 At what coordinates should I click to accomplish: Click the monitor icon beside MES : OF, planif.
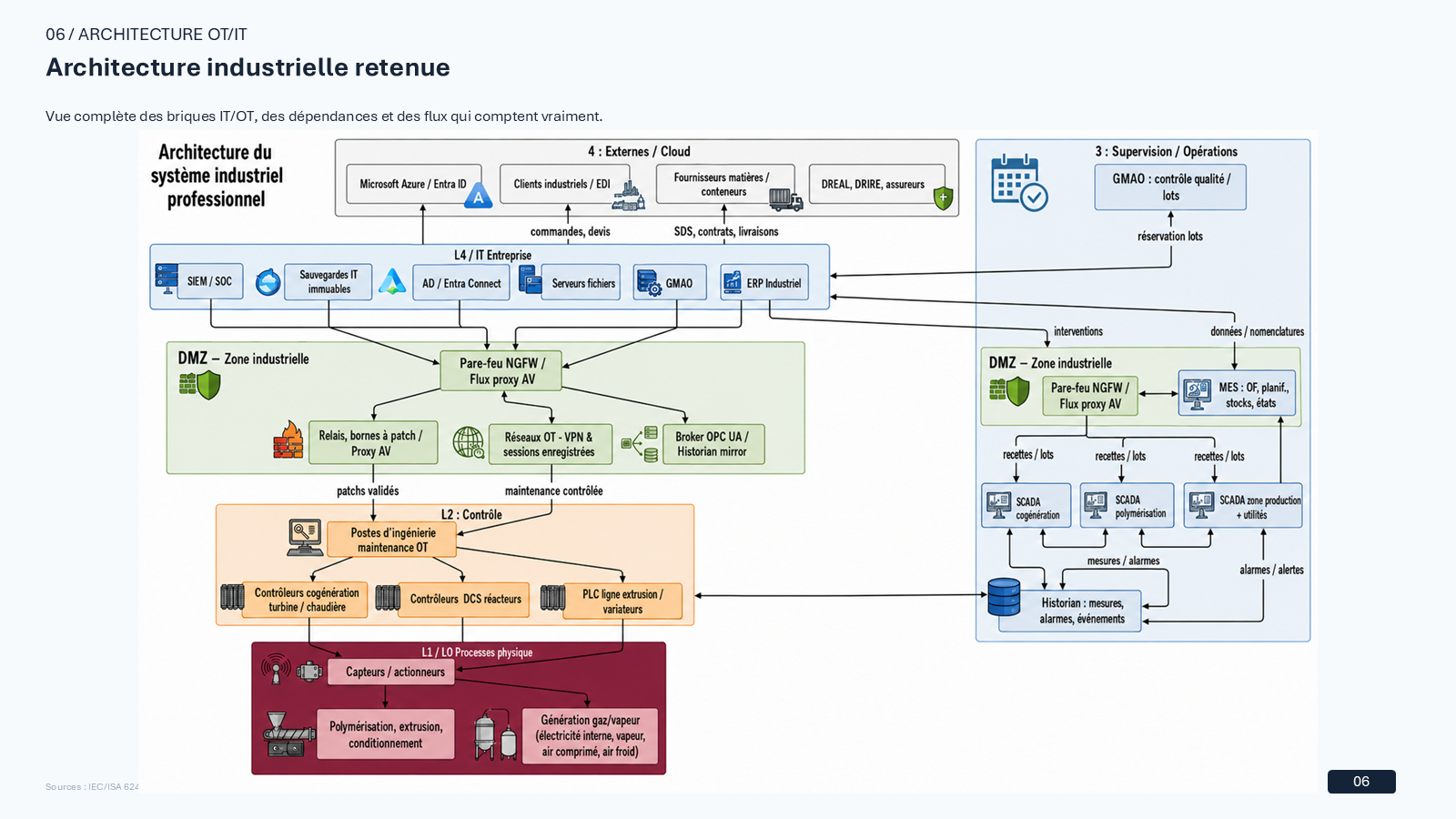pyautogui.click(x=1197, y=394)
